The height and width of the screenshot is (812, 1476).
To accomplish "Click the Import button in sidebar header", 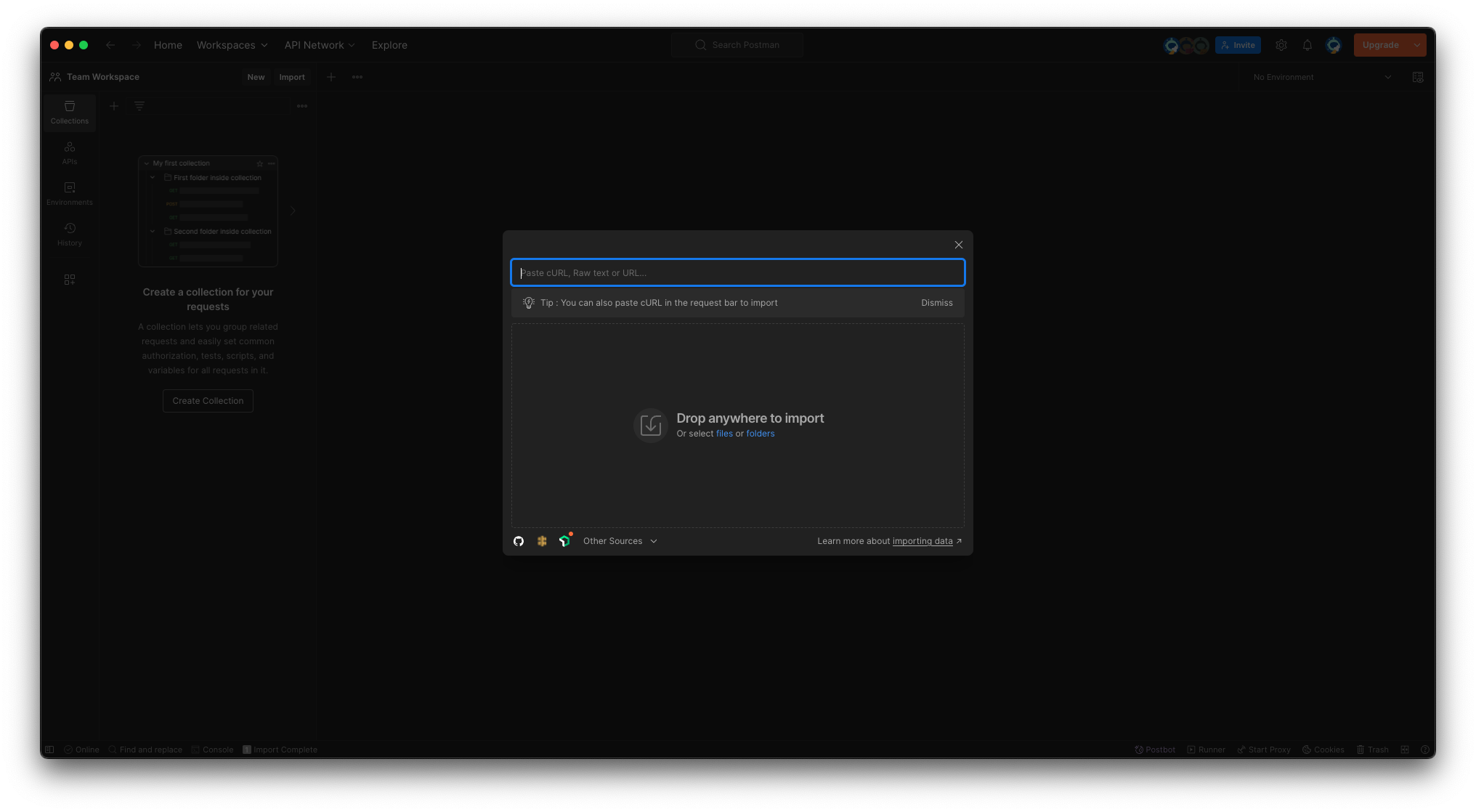I will (292, 77).
